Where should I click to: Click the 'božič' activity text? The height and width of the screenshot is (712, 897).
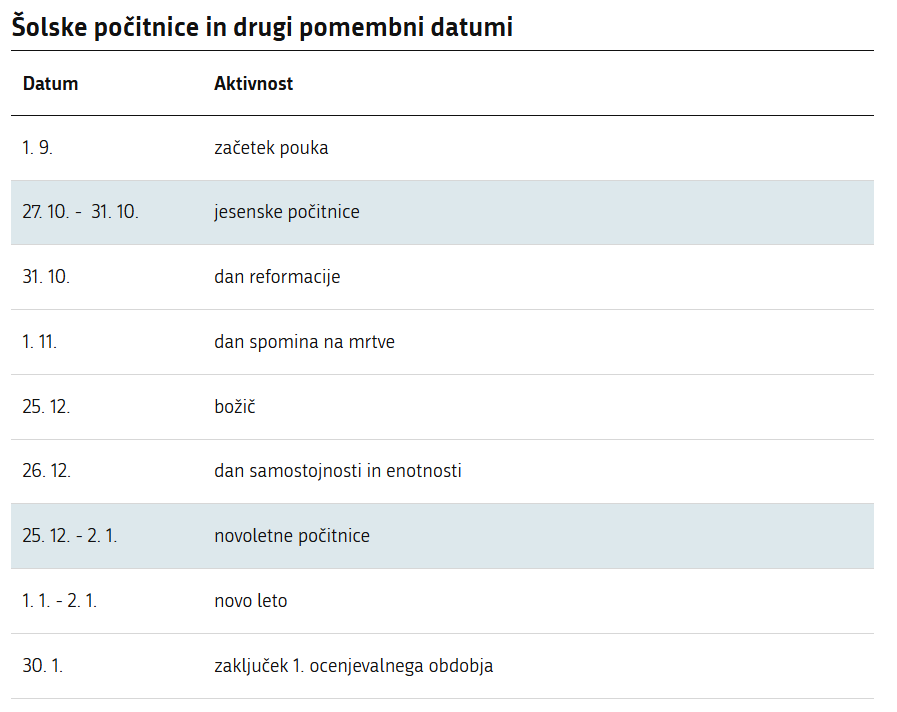[x=235, y=407]
